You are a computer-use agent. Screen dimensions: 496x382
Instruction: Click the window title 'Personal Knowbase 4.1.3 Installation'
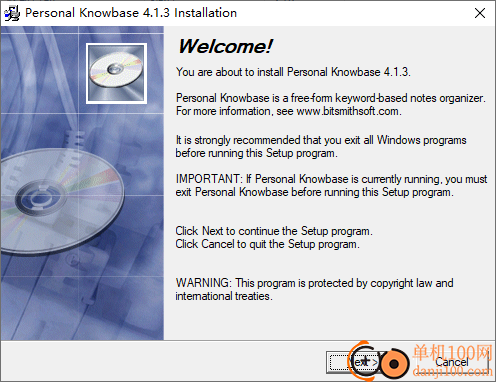[x=131, y=13]
